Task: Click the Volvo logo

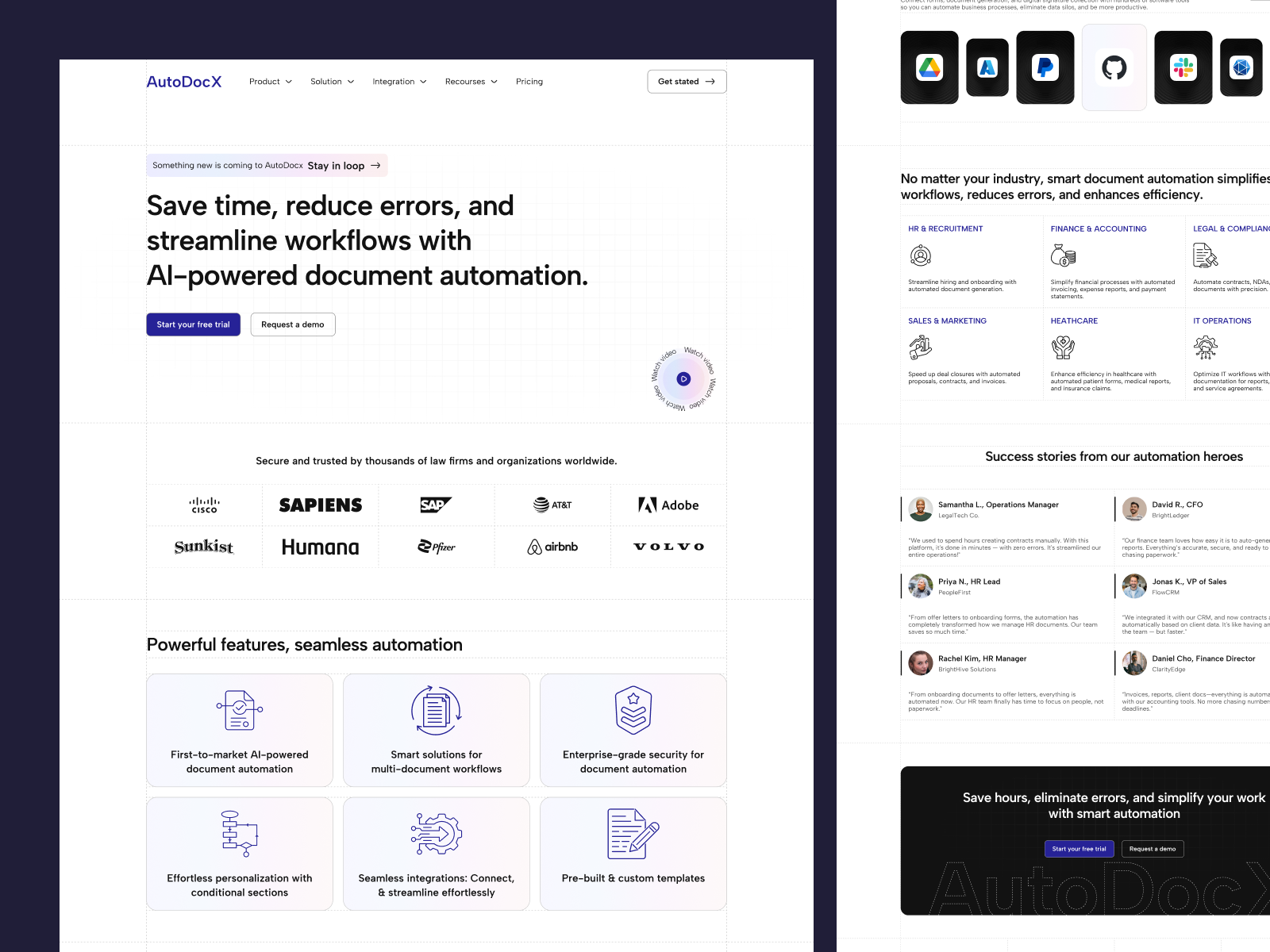Action: (x=668, y=547)
